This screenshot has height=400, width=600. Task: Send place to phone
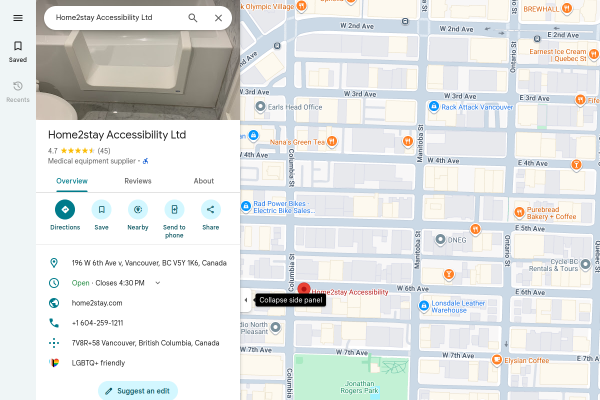click(x=174, y=219)
